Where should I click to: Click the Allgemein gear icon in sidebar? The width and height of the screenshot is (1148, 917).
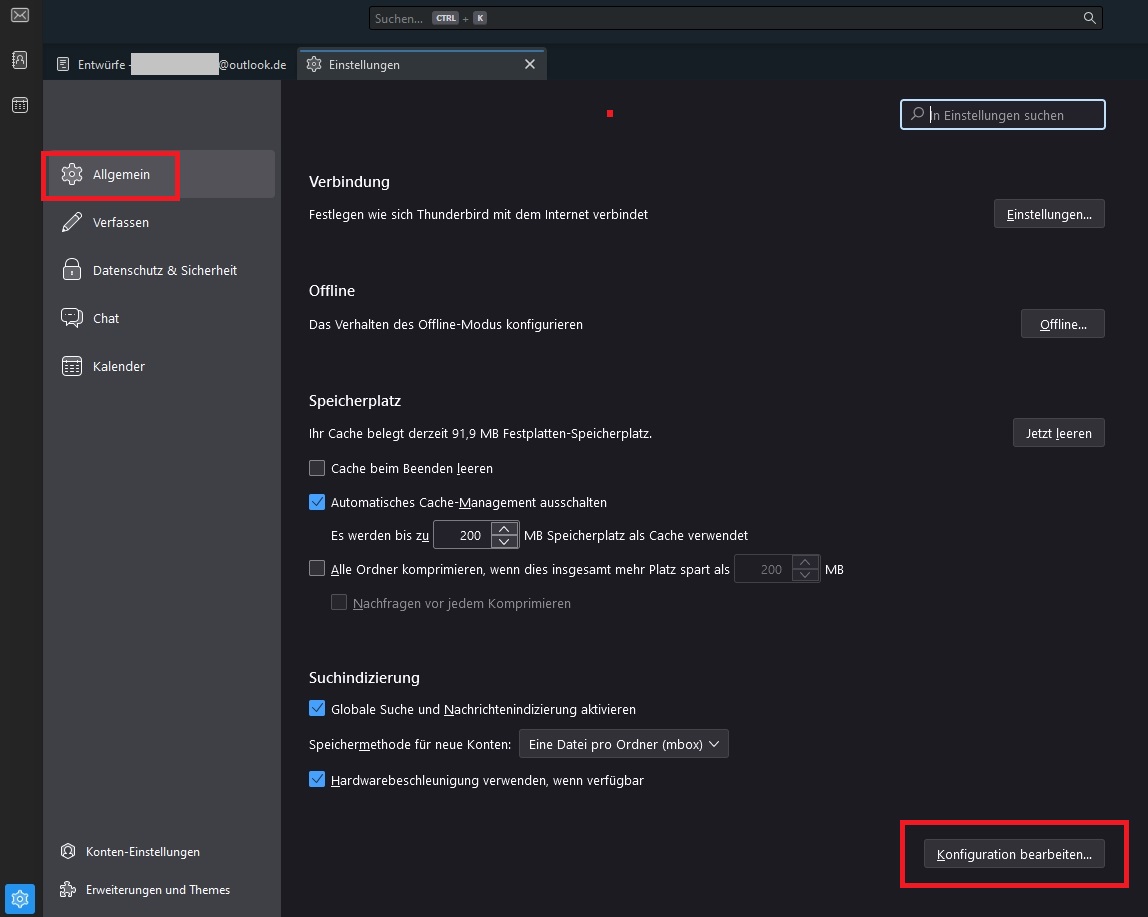tap(72, 174)
